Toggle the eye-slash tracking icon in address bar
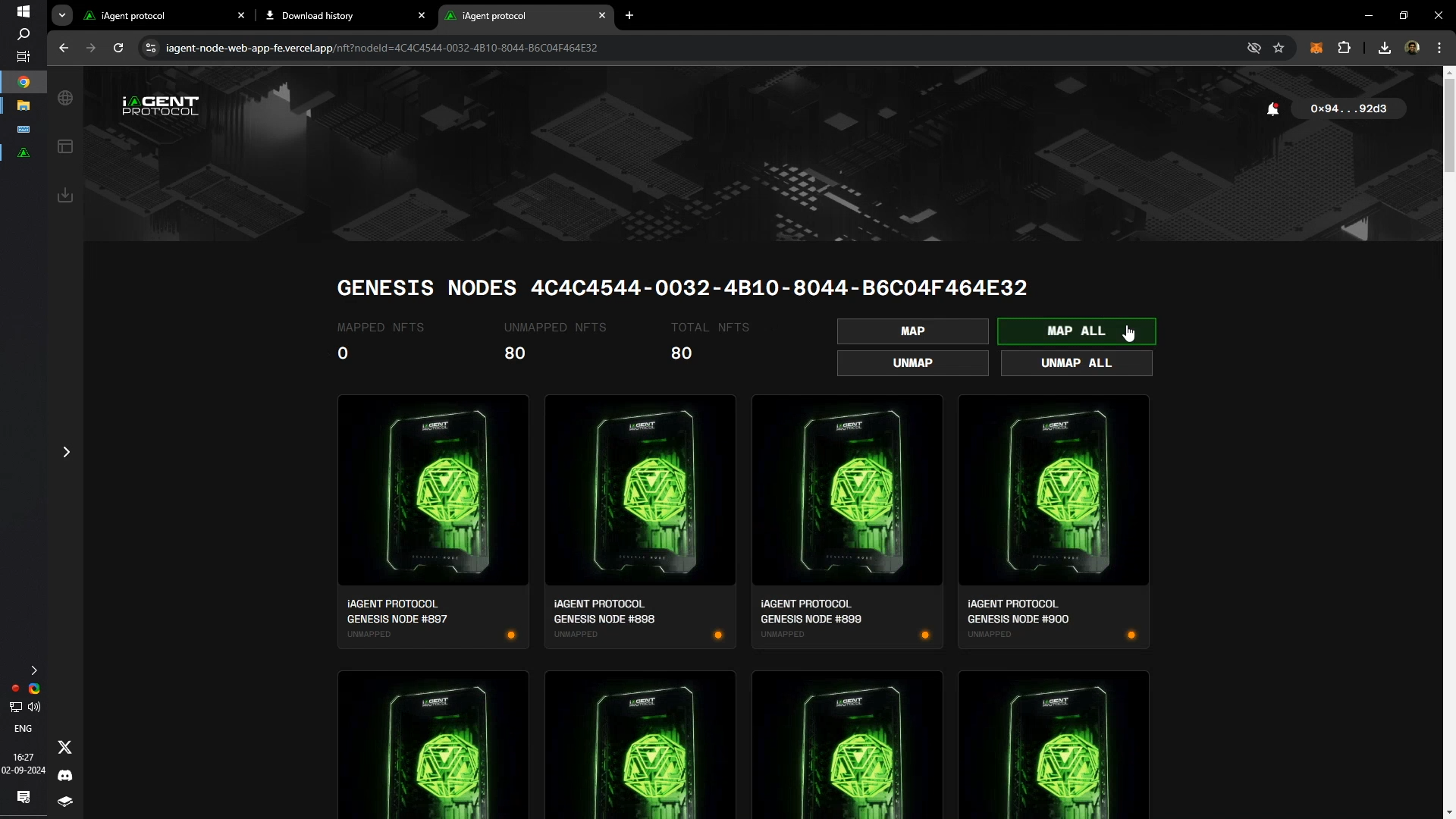 (1254, 48)
